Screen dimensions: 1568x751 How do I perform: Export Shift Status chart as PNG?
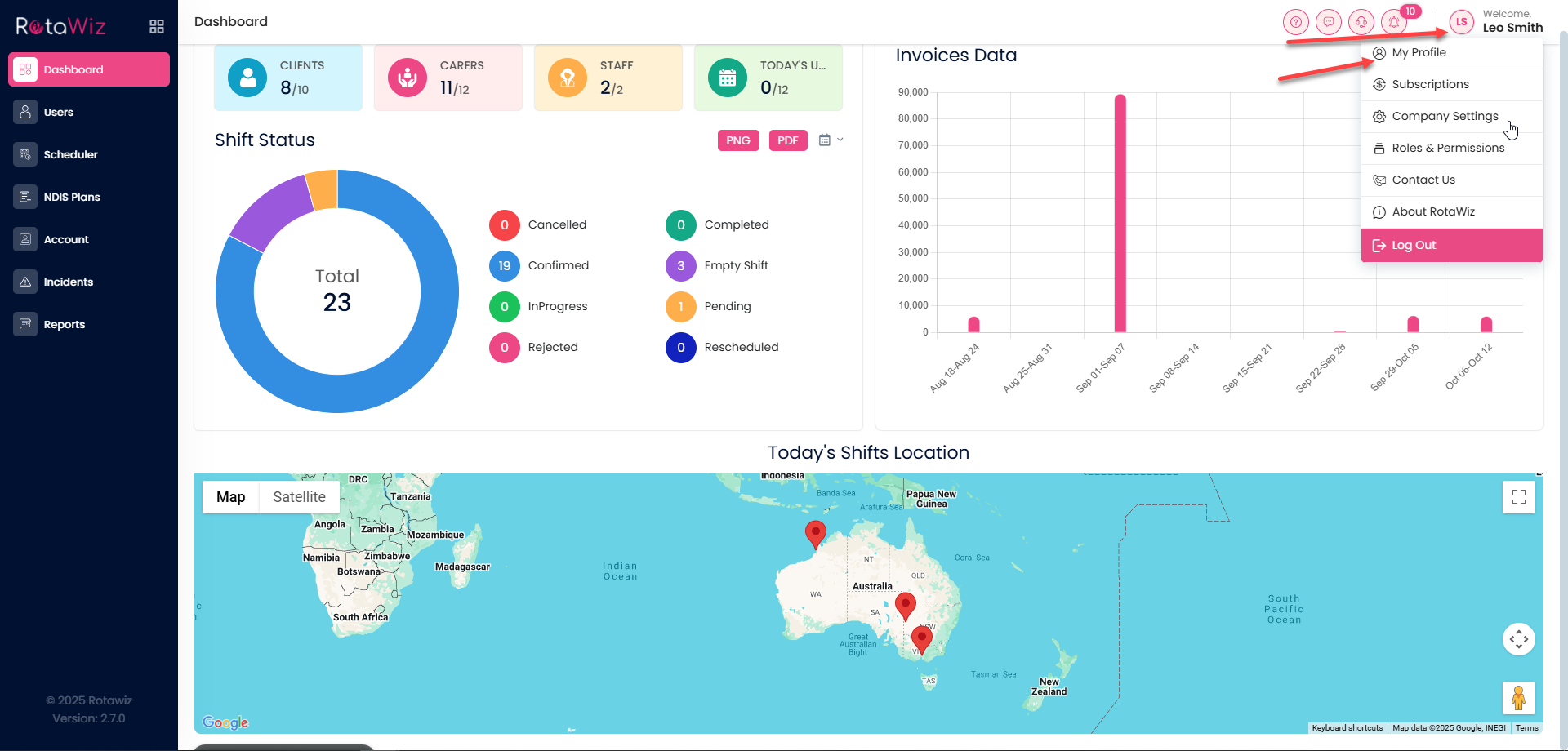point(738,140)
